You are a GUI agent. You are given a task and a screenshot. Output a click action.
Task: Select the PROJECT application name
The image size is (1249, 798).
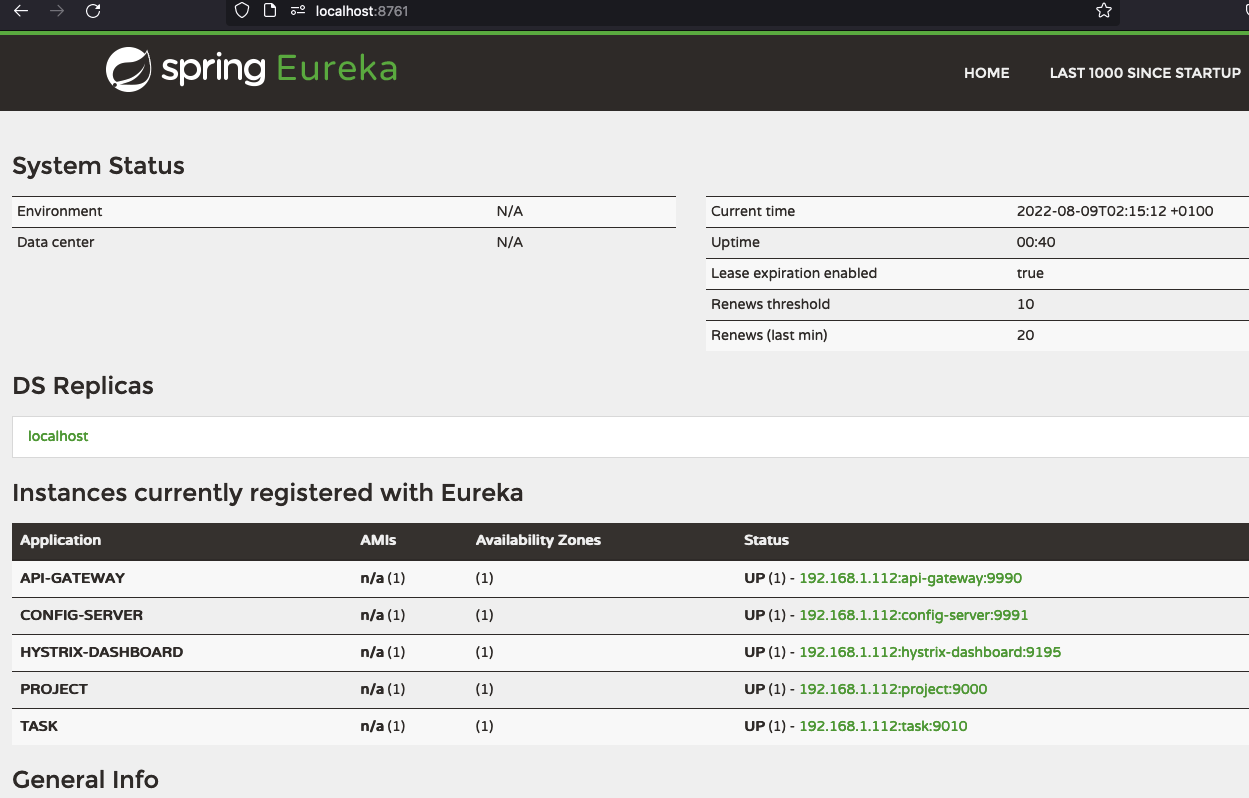click(54, 689)
